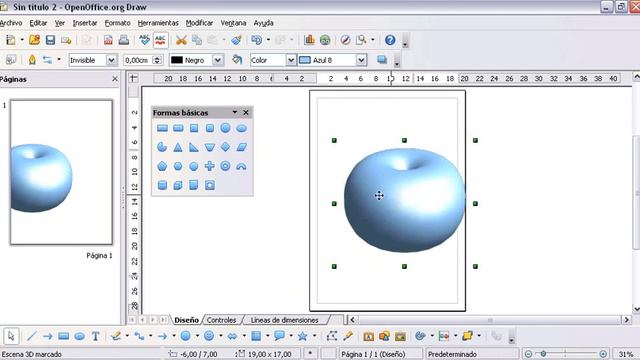Open the Insertar menu
The image size is (640, 360).
point(85,23)
